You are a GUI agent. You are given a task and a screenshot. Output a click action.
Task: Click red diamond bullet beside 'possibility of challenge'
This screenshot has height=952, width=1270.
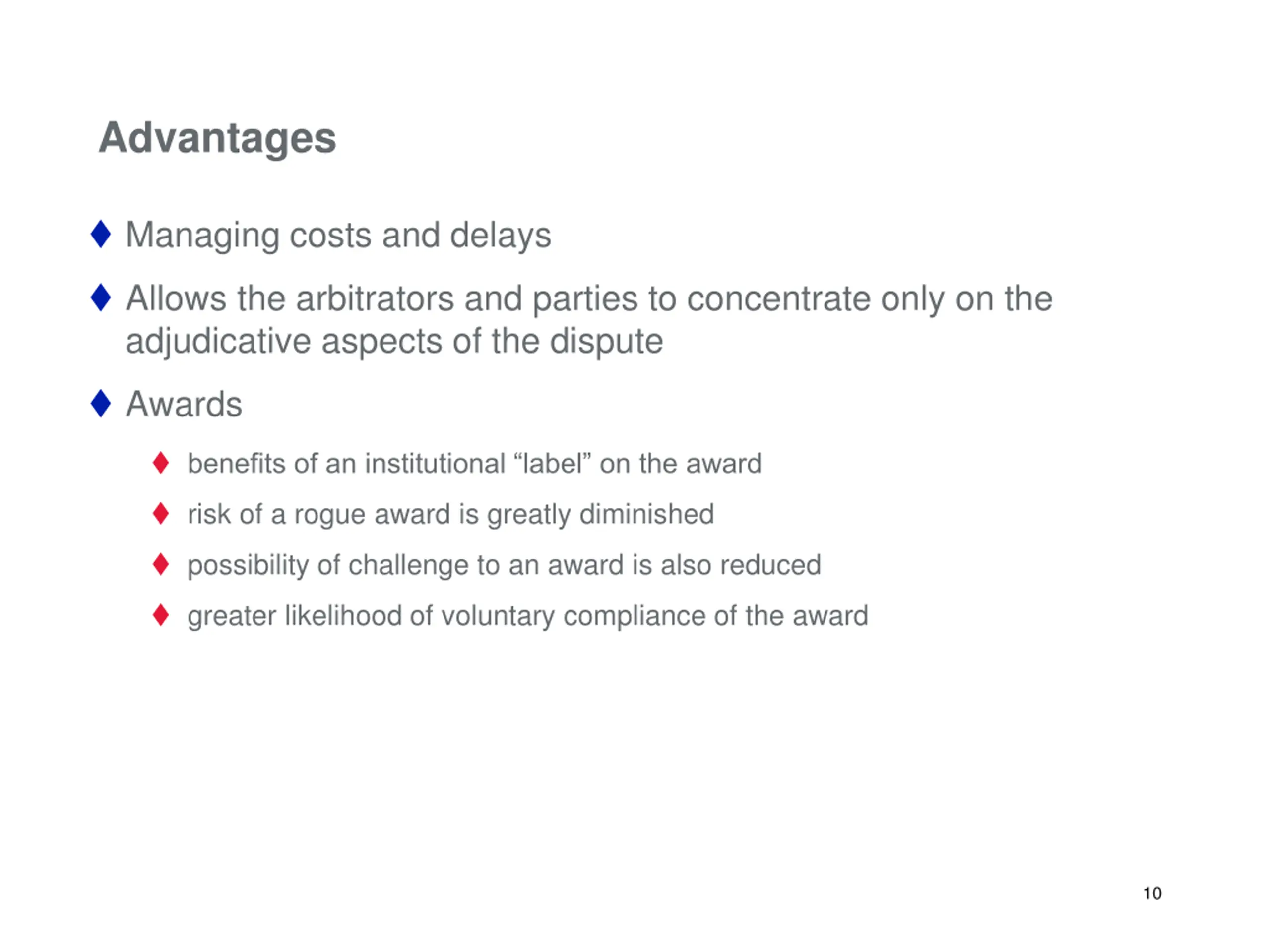pos(161,564)
